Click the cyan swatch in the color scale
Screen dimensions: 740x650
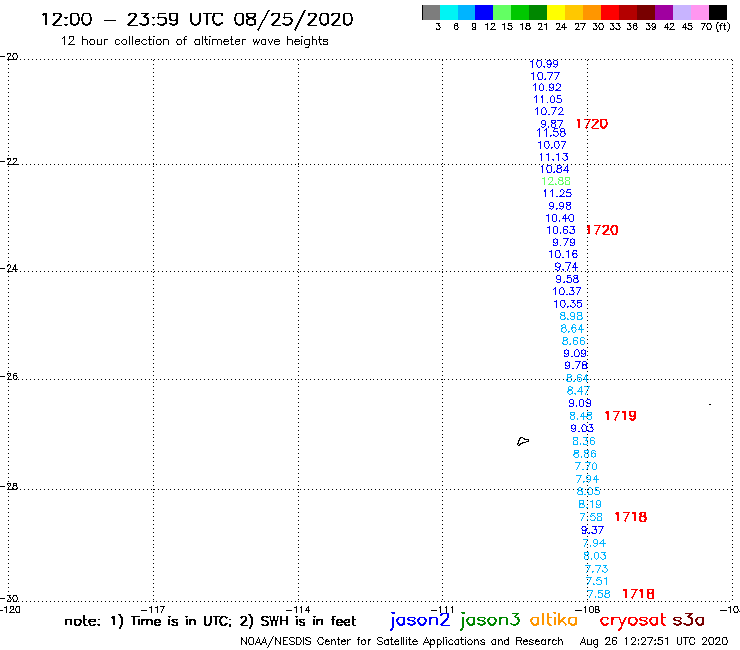tap(449, 12)
